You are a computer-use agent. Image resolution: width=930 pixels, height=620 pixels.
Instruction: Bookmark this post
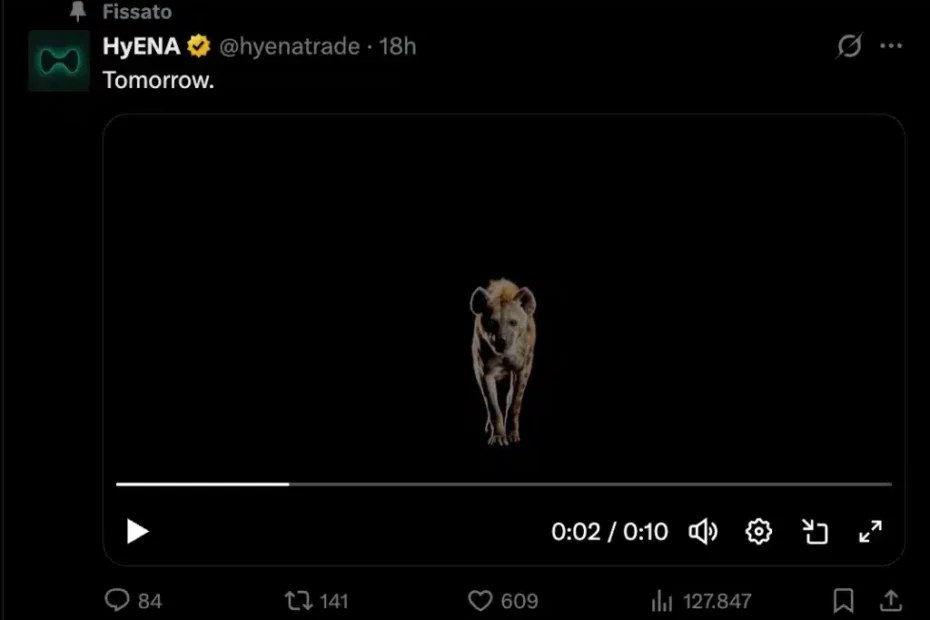843,601
